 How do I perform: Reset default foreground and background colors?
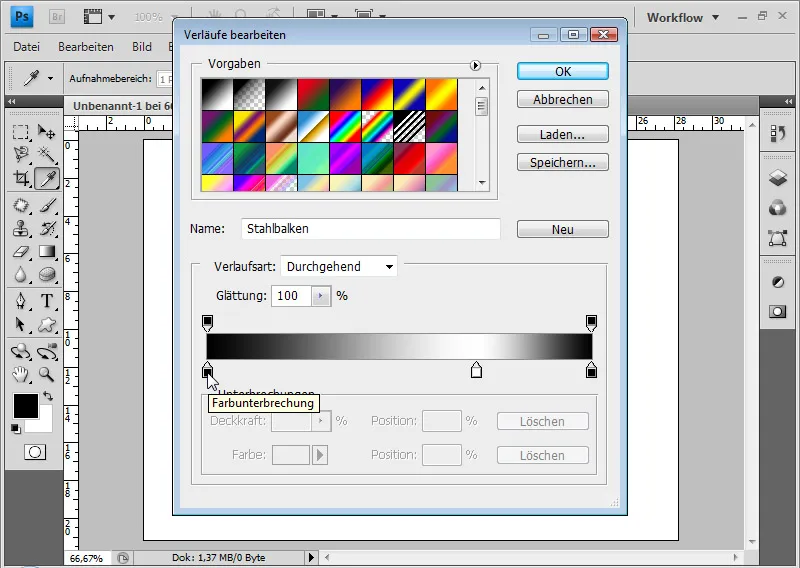tap(16, 429)
